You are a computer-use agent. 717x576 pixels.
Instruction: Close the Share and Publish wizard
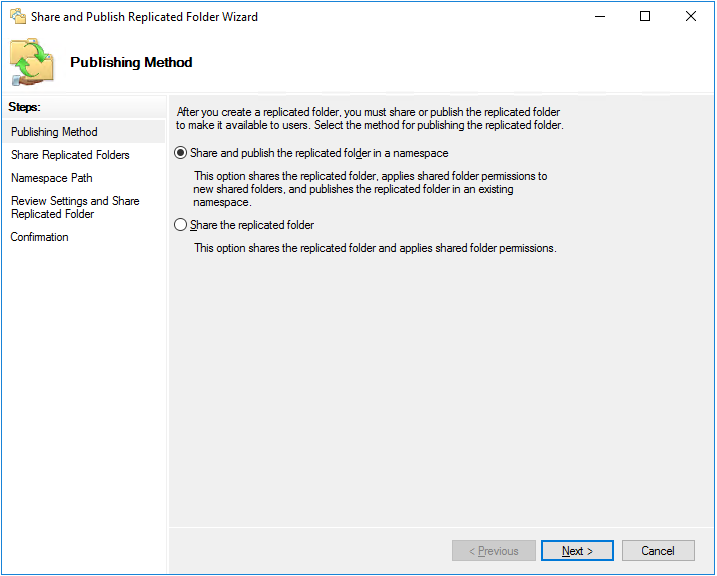click(x=691, y=16)
